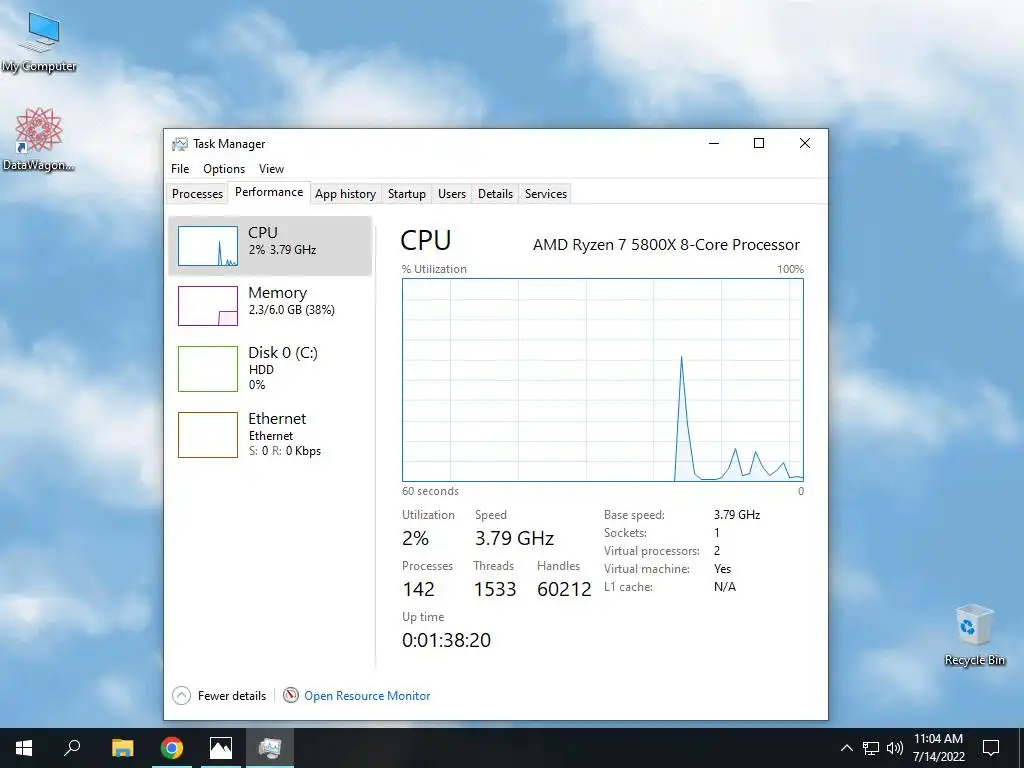
Task: Click the CPU utilization graph
Action: coord(603,380)
